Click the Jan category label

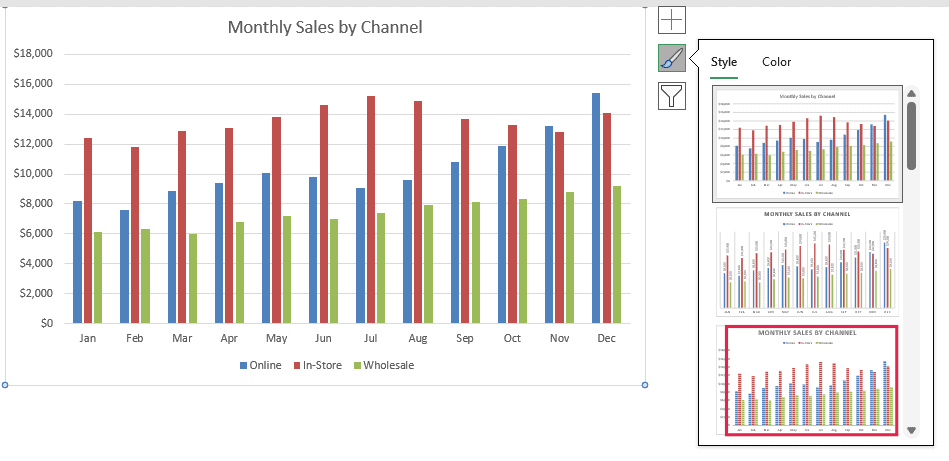(88, 338)
